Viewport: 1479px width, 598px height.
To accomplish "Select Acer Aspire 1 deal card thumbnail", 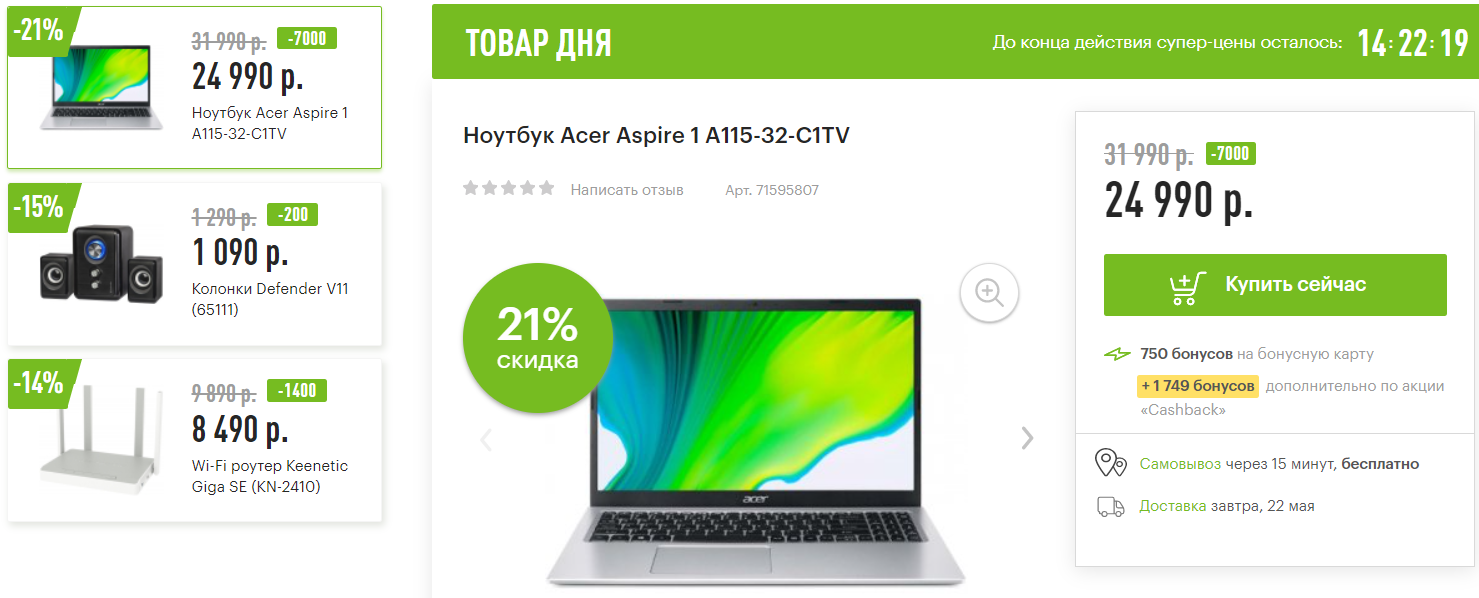I will coord(195,88).
